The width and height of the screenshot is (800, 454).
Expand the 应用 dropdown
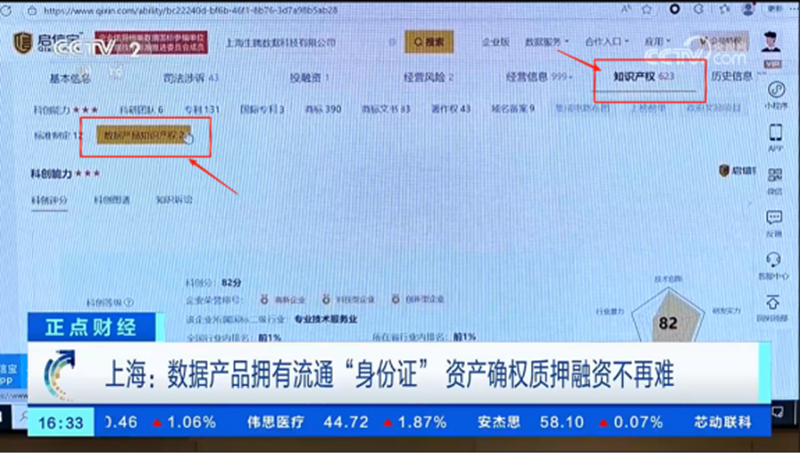[657, 41]
